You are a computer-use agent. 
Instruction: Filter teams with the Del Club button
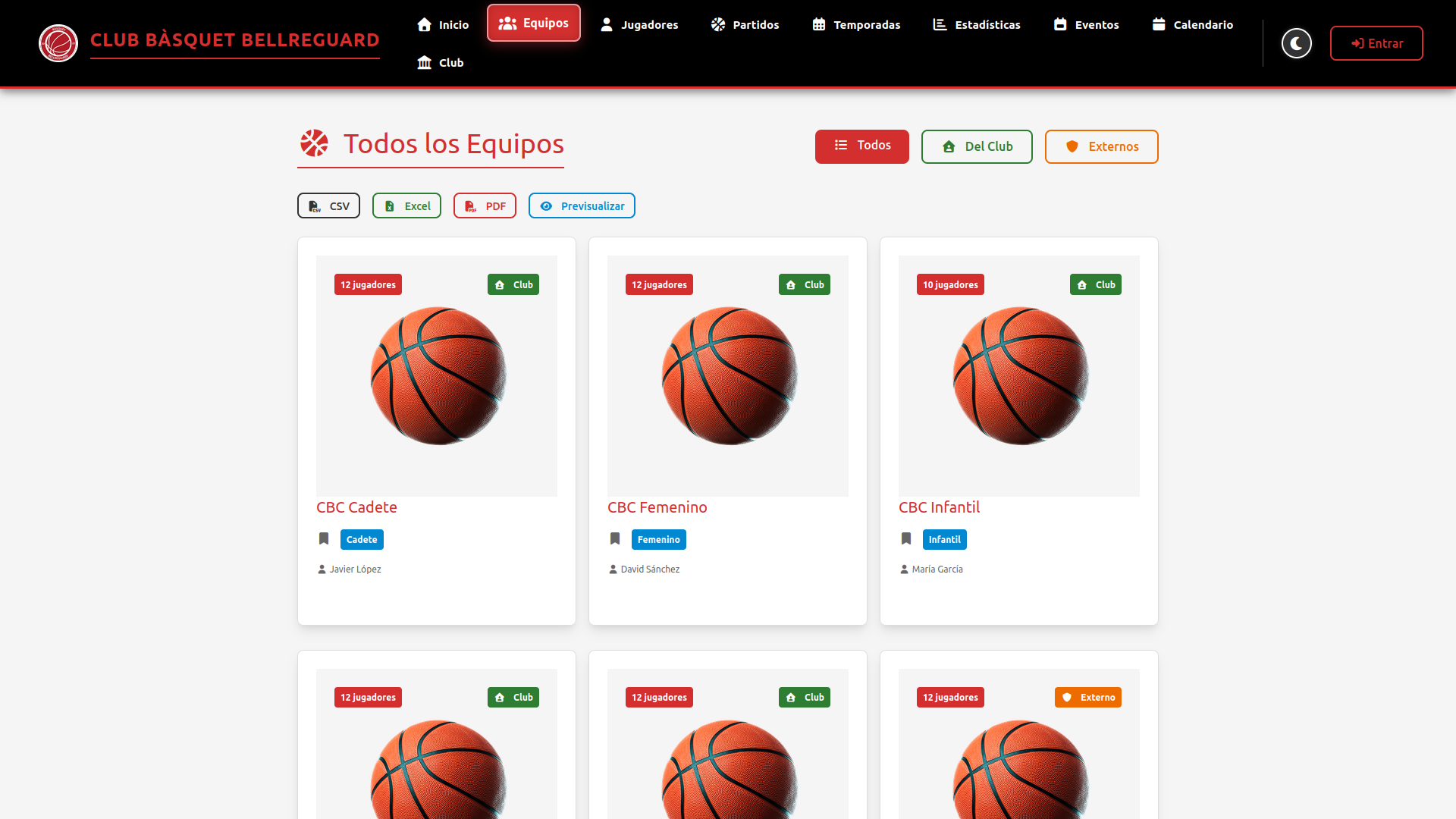977,146
